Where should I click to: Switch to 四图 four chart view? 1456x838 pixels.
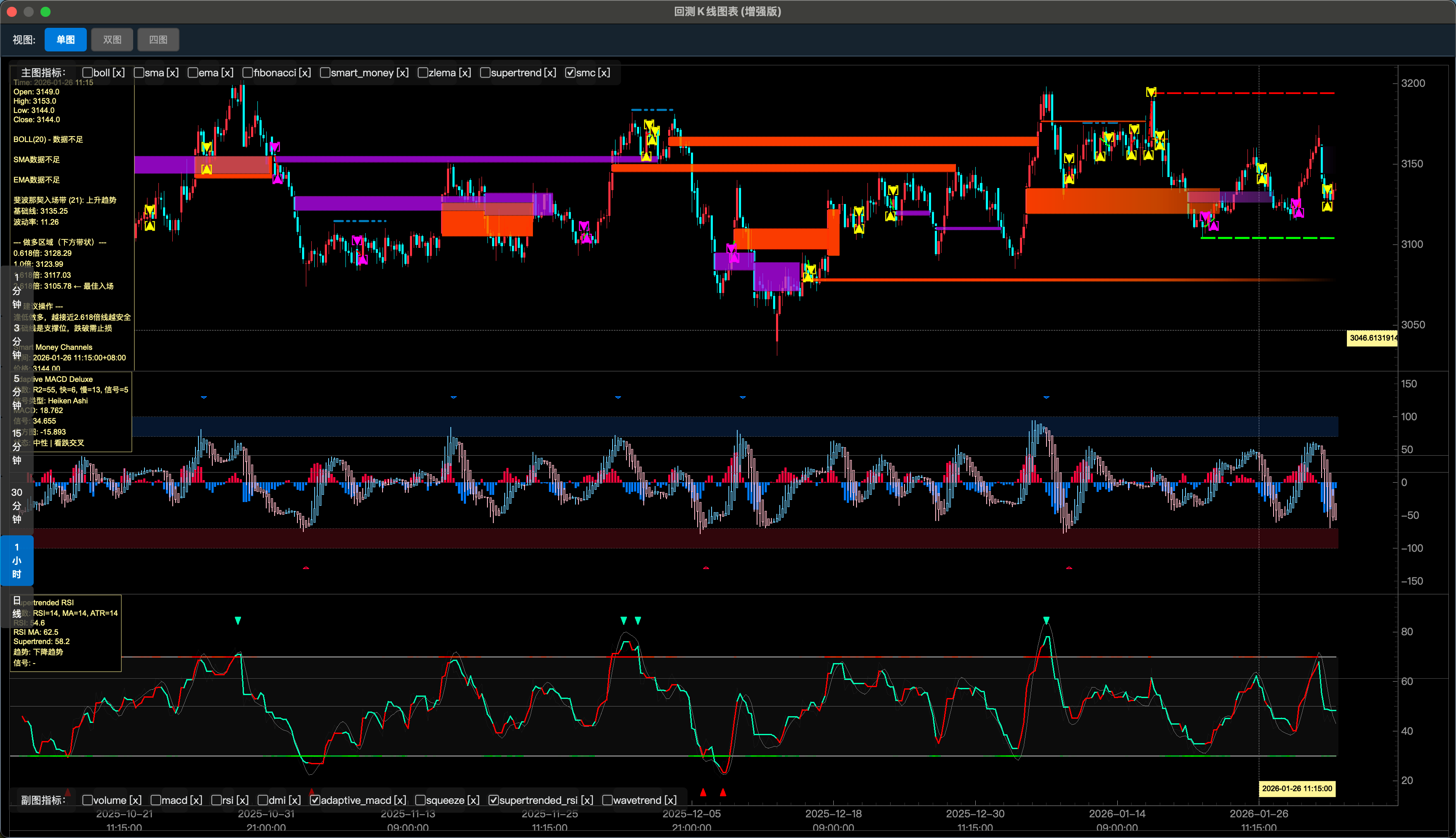(x=158, y=40)
